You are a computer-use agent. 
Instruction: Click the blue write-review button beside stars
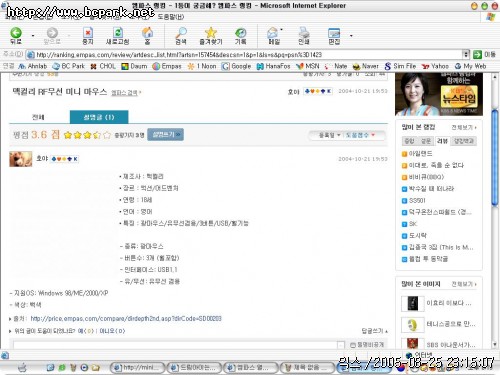click(x=165, y=134)
